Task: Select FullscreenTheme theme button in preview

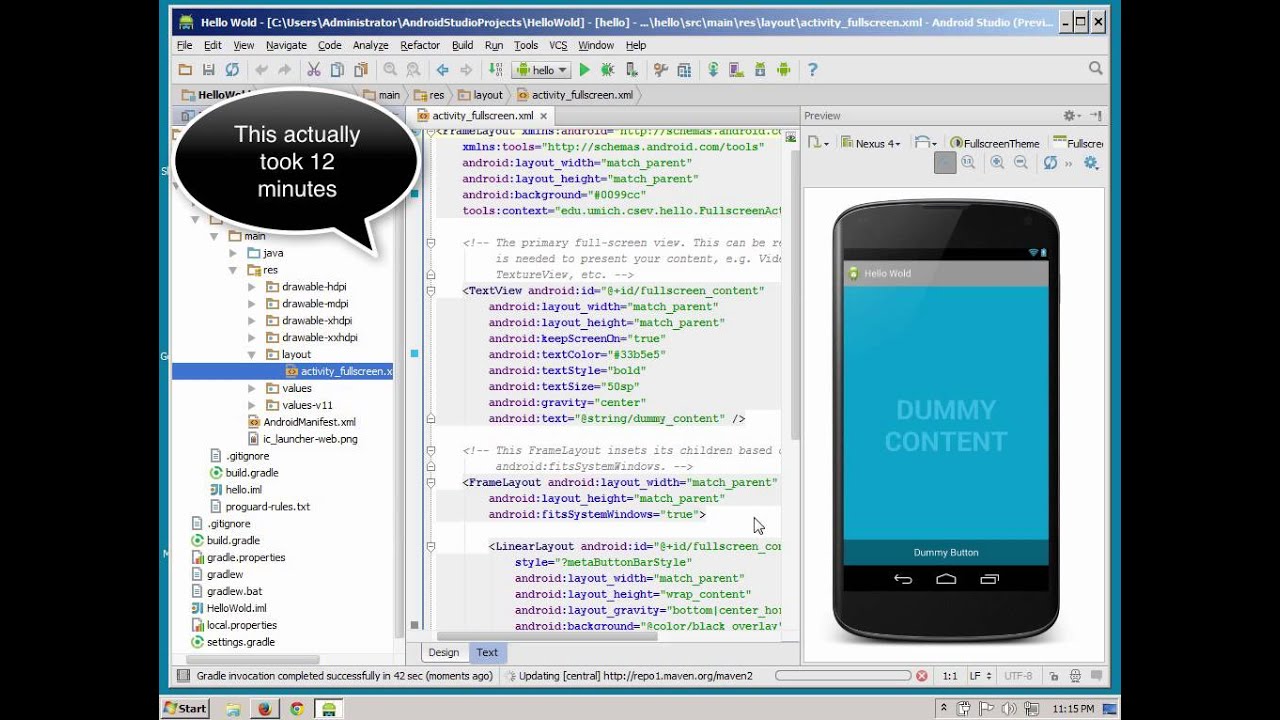Action: [995, 143]
